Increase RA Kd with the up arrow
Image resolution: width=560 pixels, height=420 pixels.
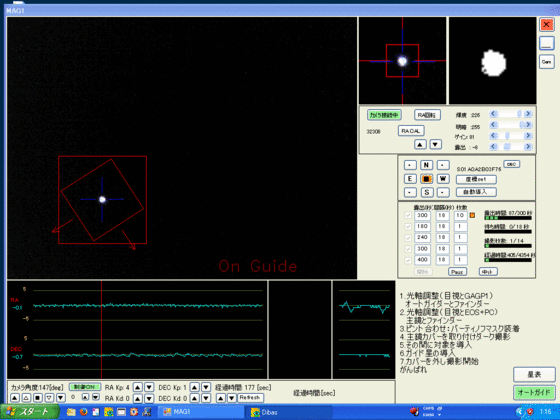(x=138, y=398)
